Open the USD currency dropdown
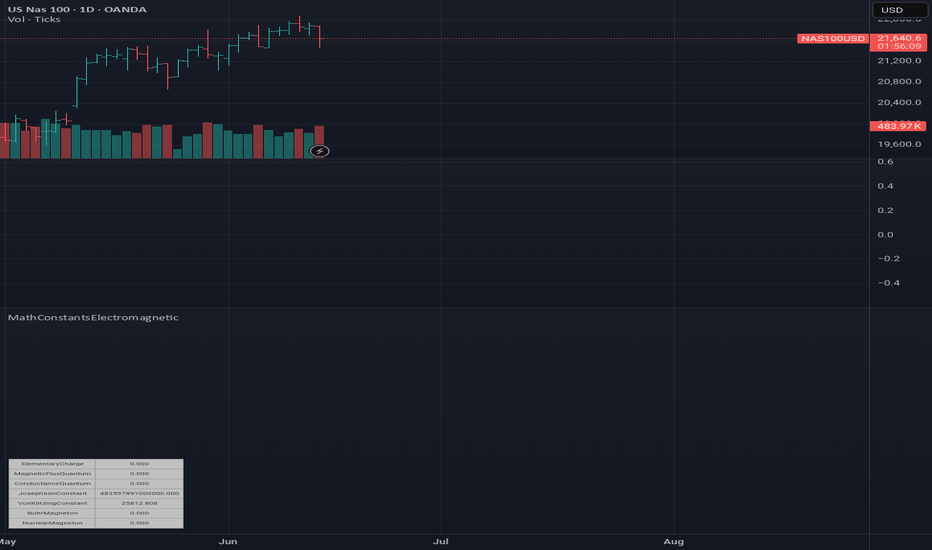This screenshot has height=550, width=932. click(899, 10)
